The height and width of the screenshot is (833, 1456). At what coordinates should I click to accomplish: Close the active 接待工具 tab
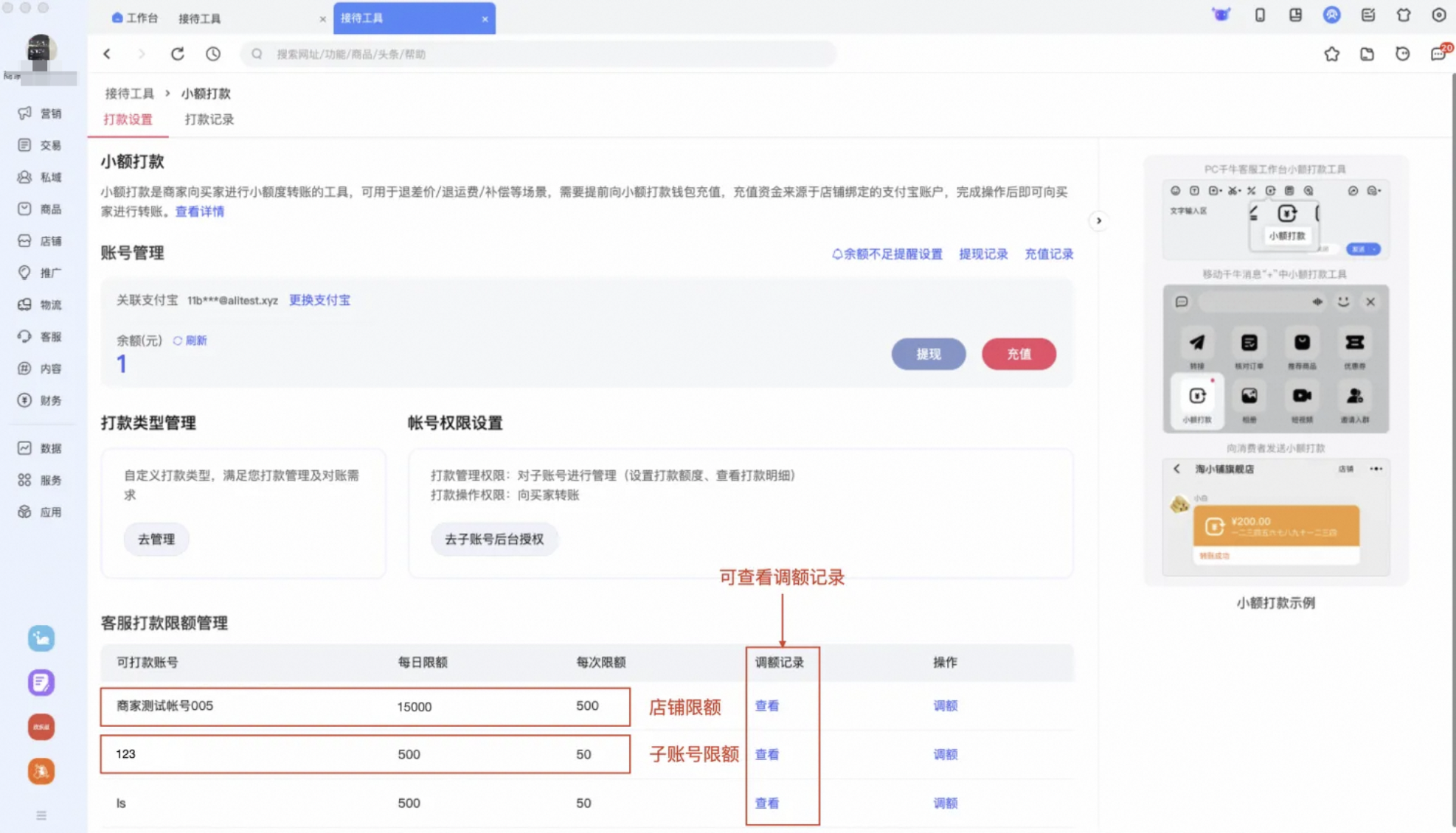point(485,19)
